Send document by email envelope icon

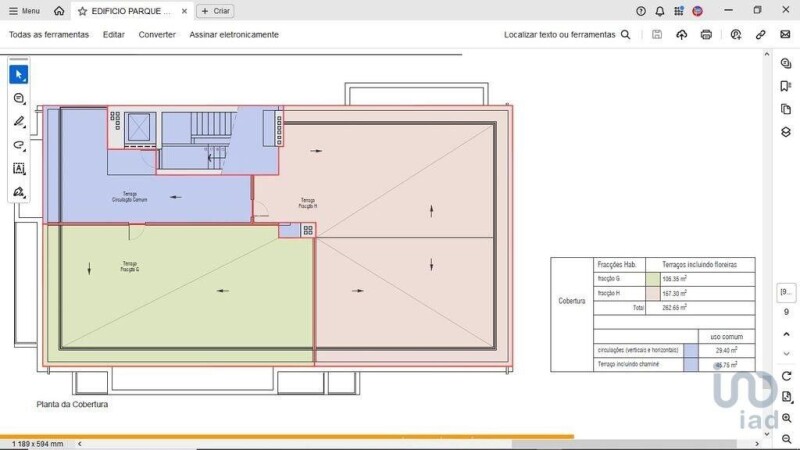pos(784,34)
